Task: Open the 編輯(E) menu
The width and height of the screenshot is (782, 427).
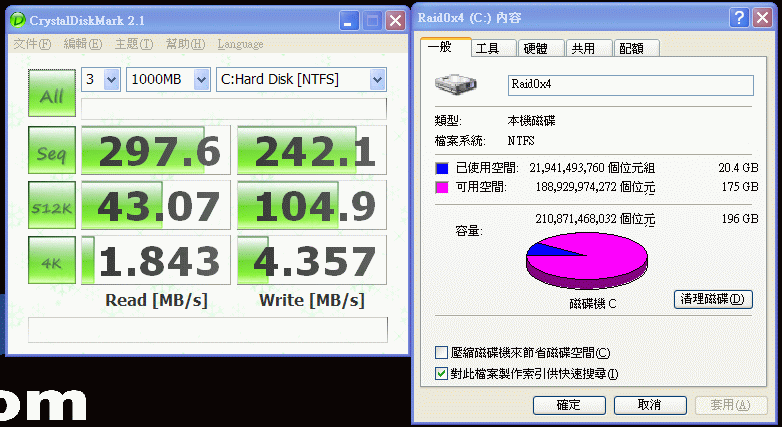Action: pyautogui.click(x=83, y=44)
